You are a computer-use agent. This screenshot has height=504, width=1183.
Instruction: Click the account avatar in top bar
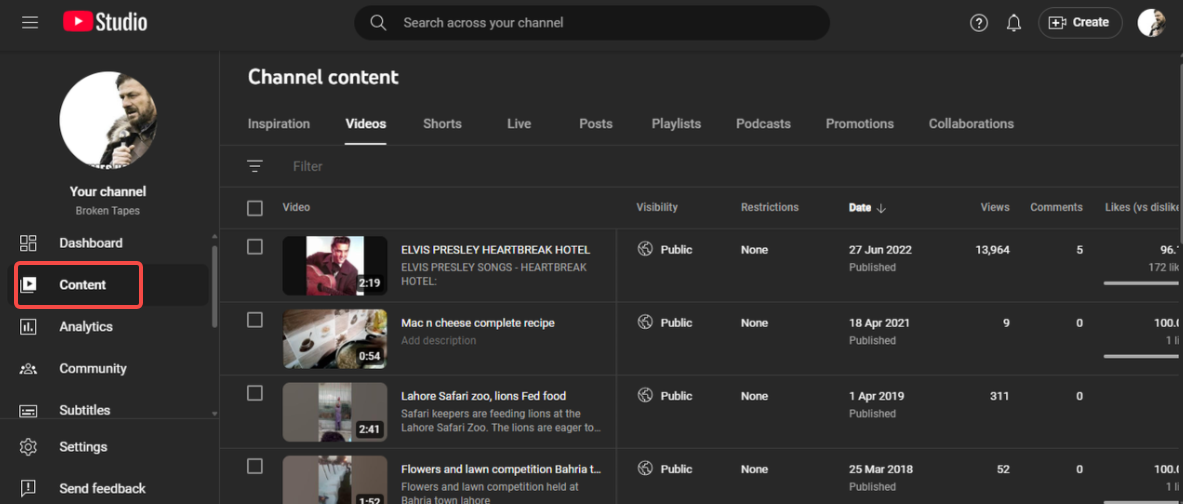coord(1151,23)
